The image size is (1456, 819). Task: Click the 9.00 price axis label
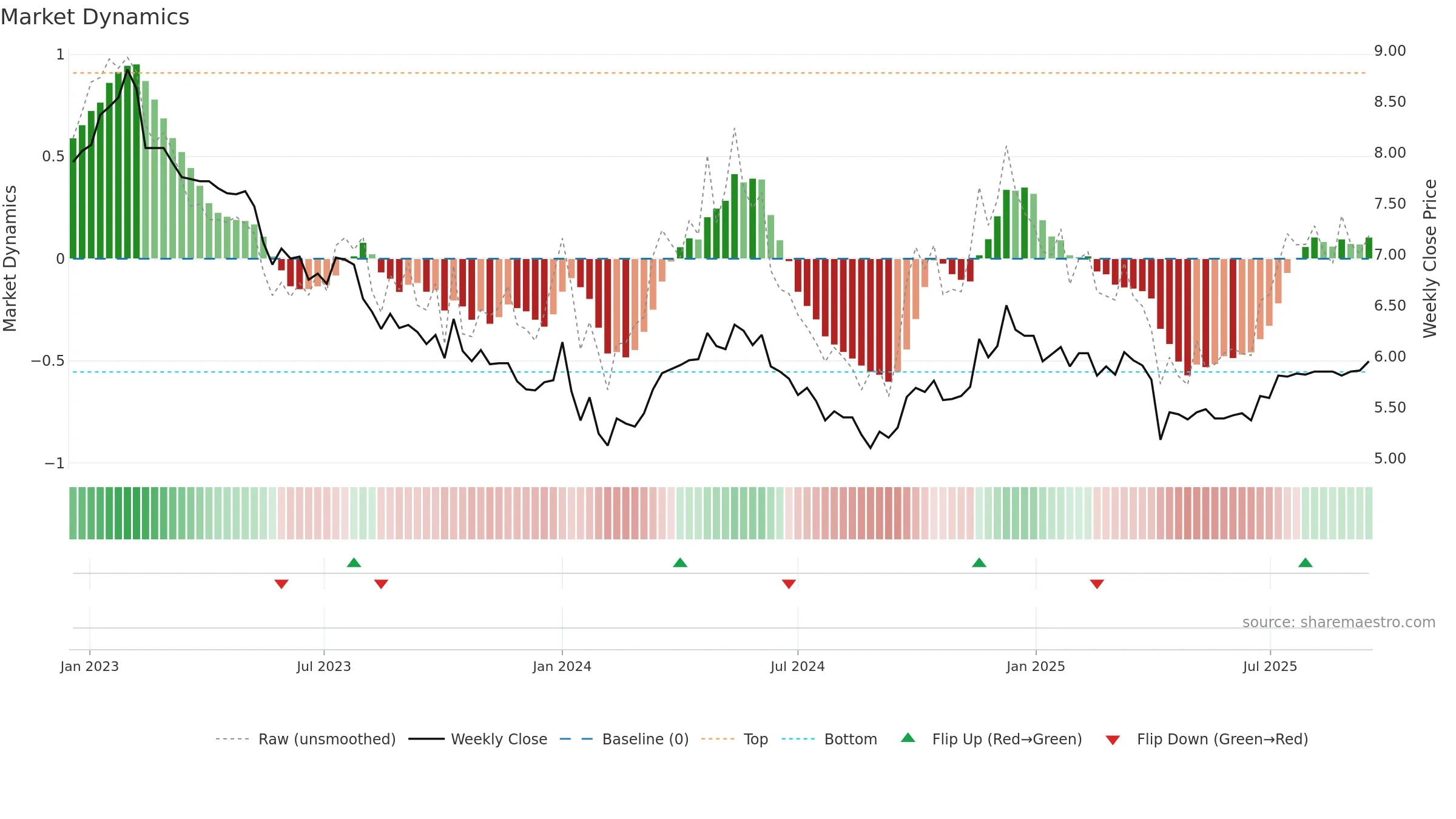tap(1390, 51)
